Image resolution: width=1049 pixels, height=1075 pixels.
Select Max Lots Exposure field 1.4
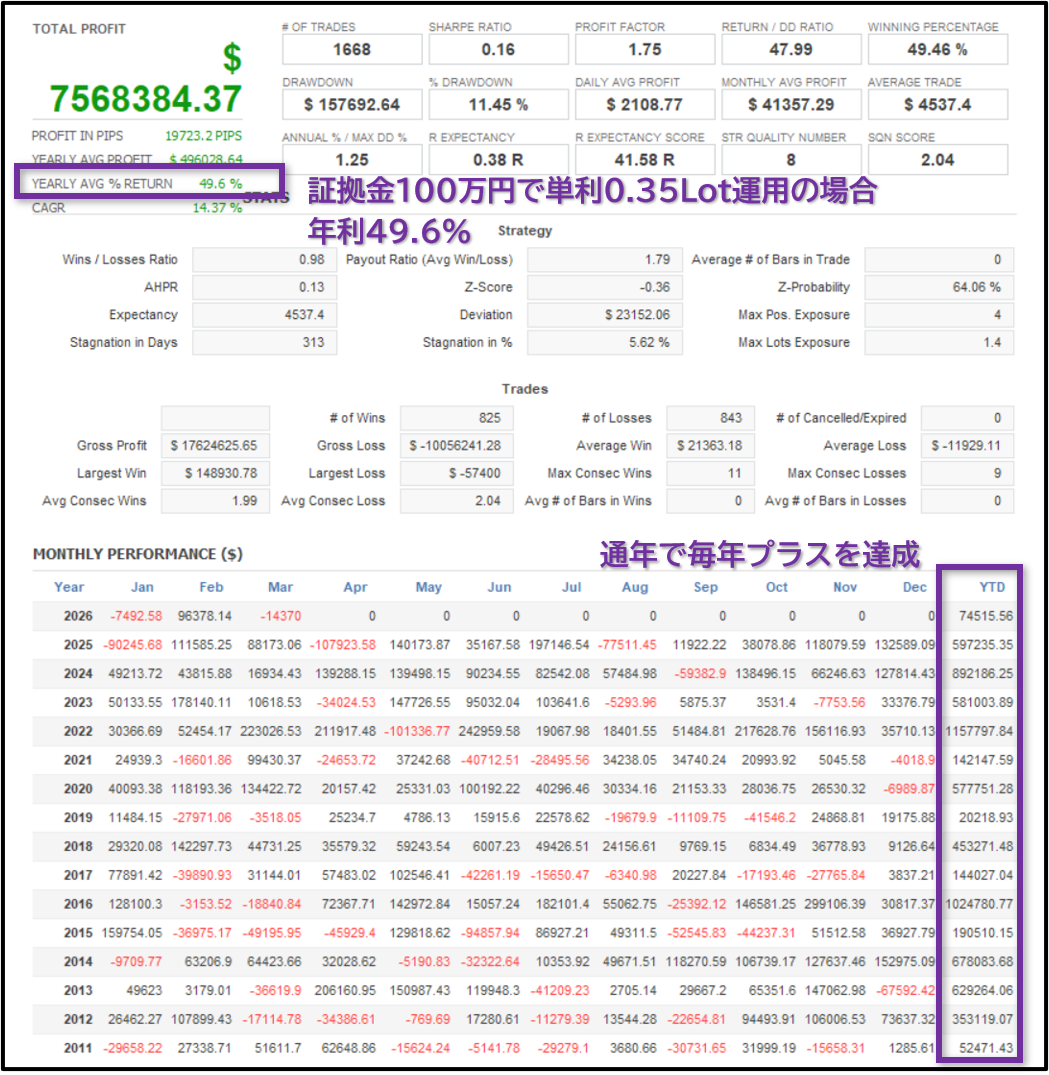coord(939,342)
